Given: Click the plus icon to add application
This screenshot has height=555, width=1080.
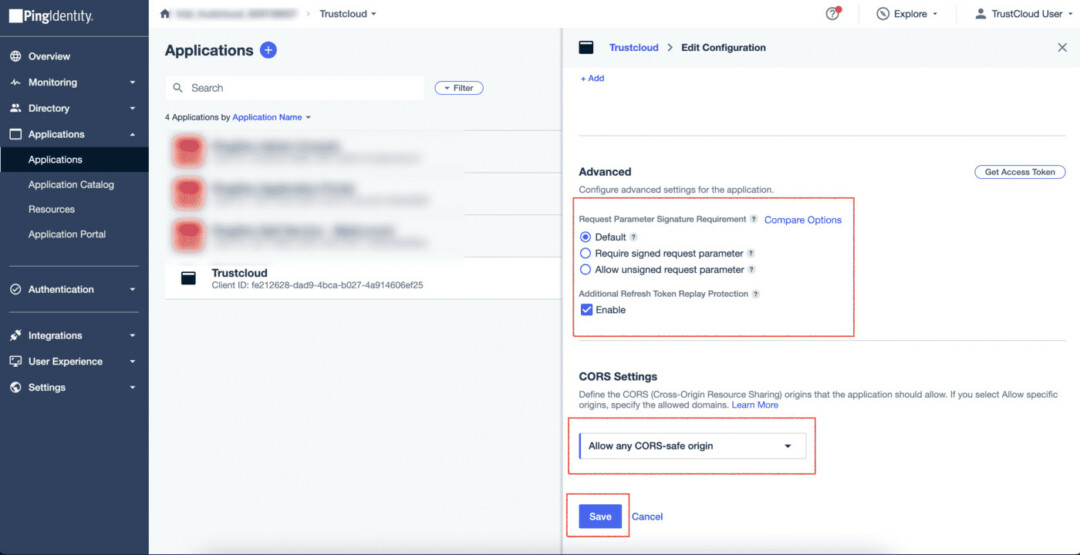Looking at the screenshot, I should point(268,50).
